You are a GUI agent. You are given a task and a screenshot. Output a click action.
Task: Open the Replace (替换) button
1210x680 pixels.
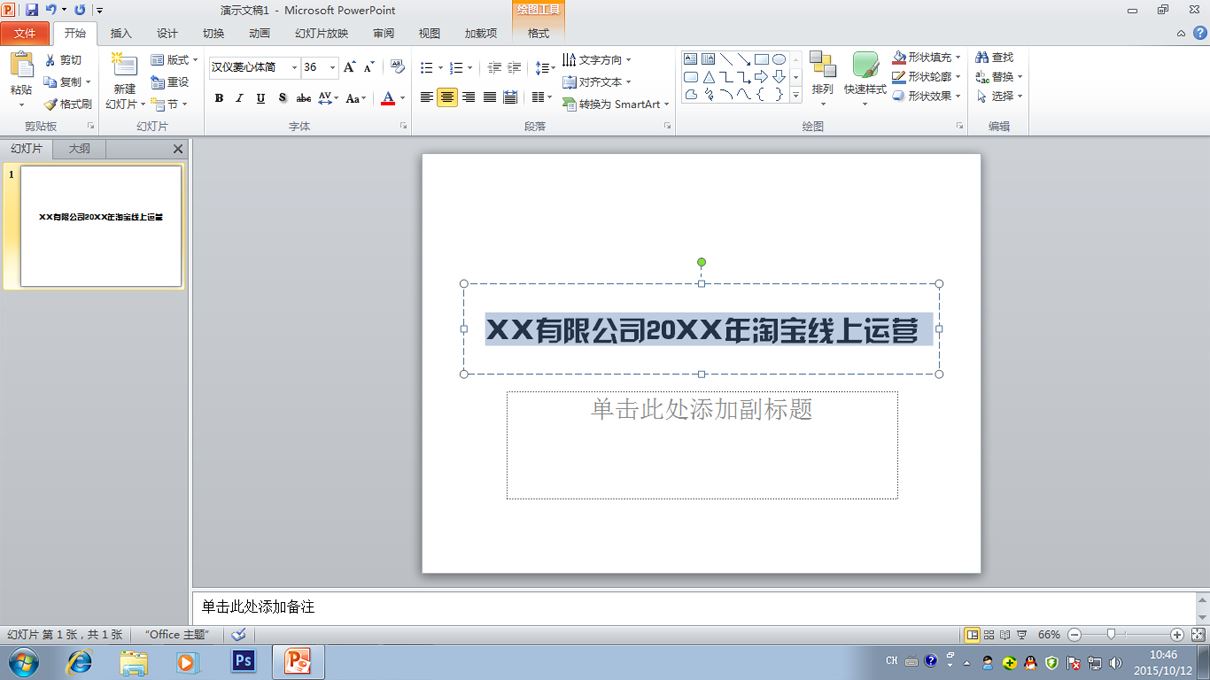(x=999, y=77)
